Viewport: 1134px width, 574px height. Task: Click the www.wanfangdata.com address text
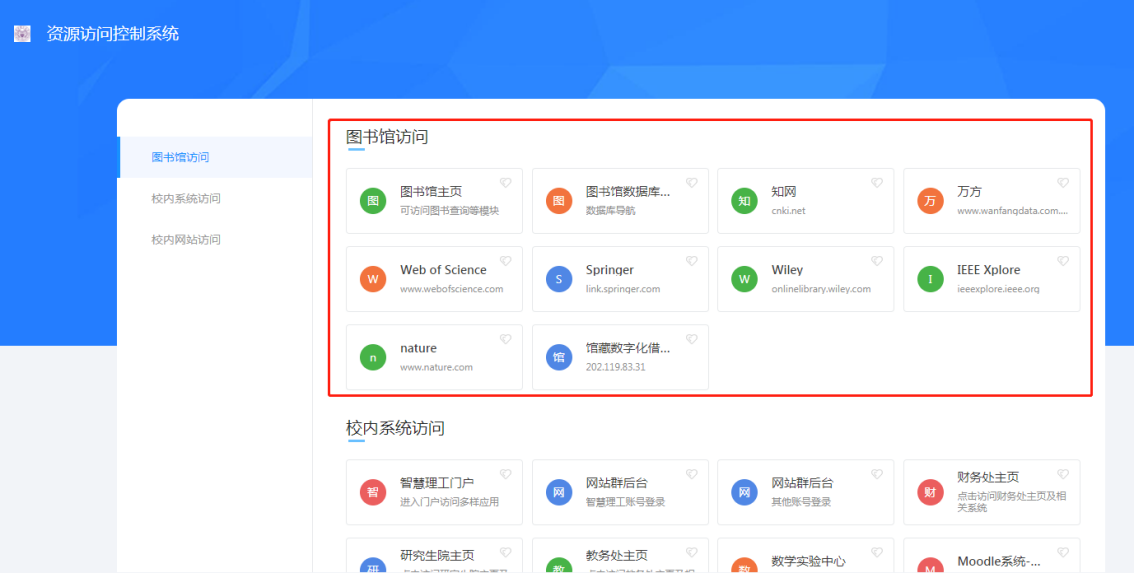pos(1012,211)
